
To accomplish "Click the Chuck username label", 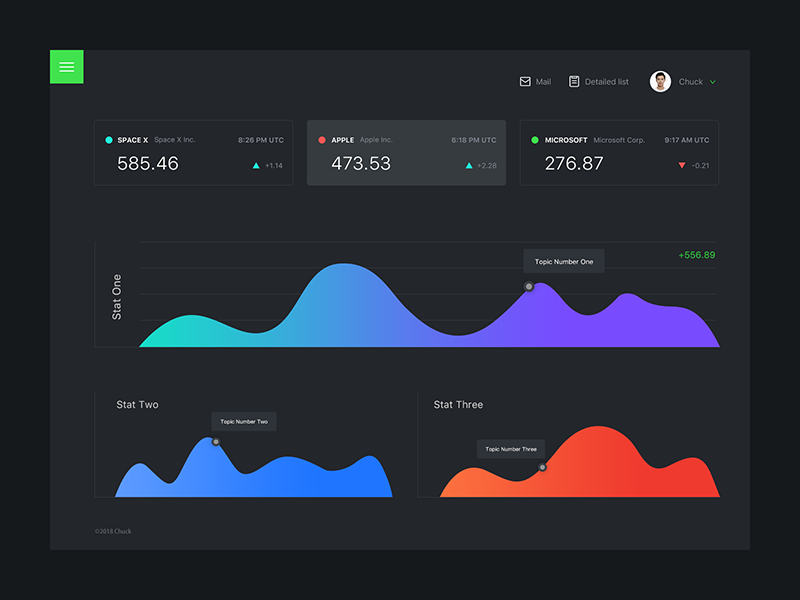I will [690, 82].
